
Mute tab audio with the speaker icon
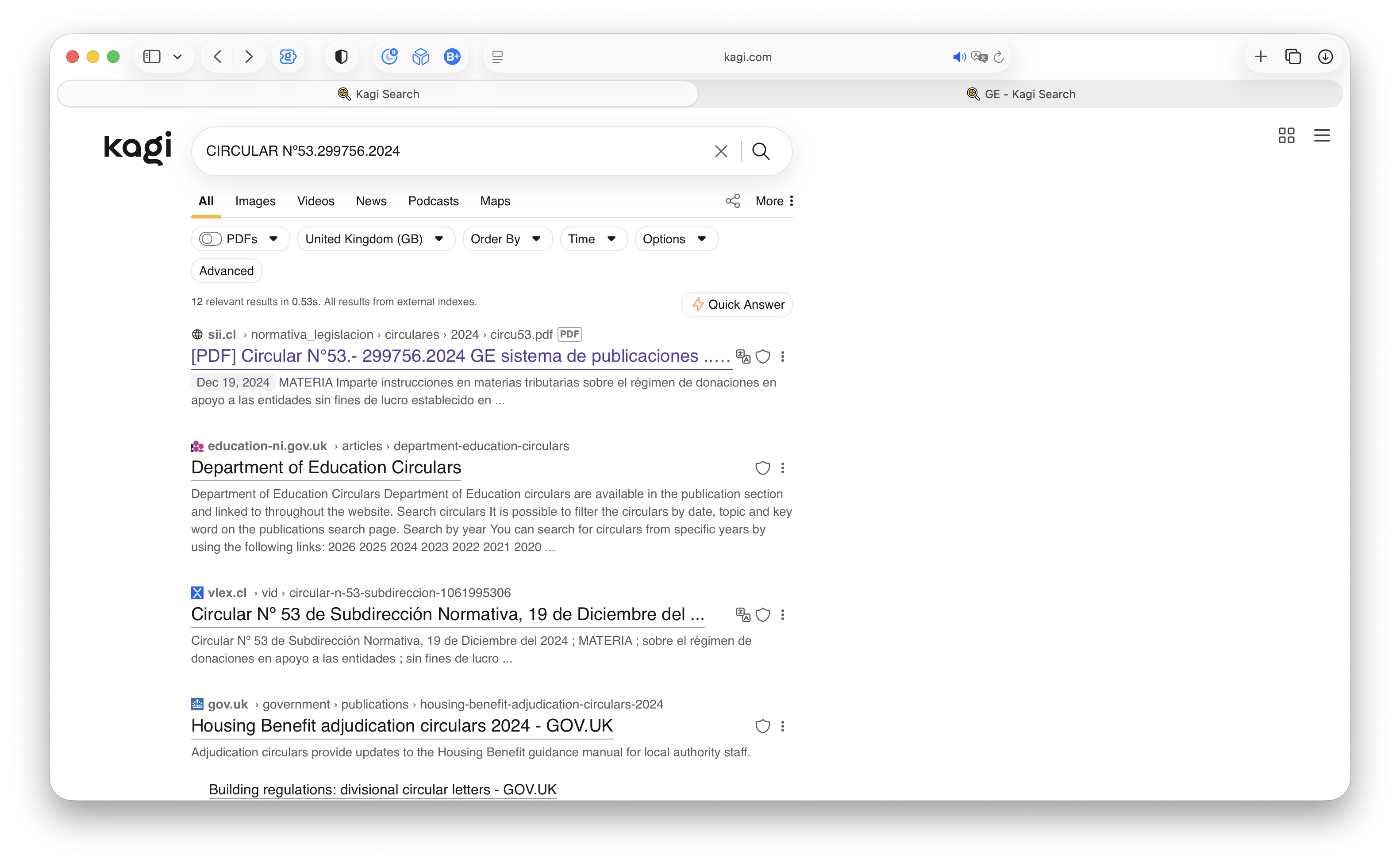(x=959, y=57)
